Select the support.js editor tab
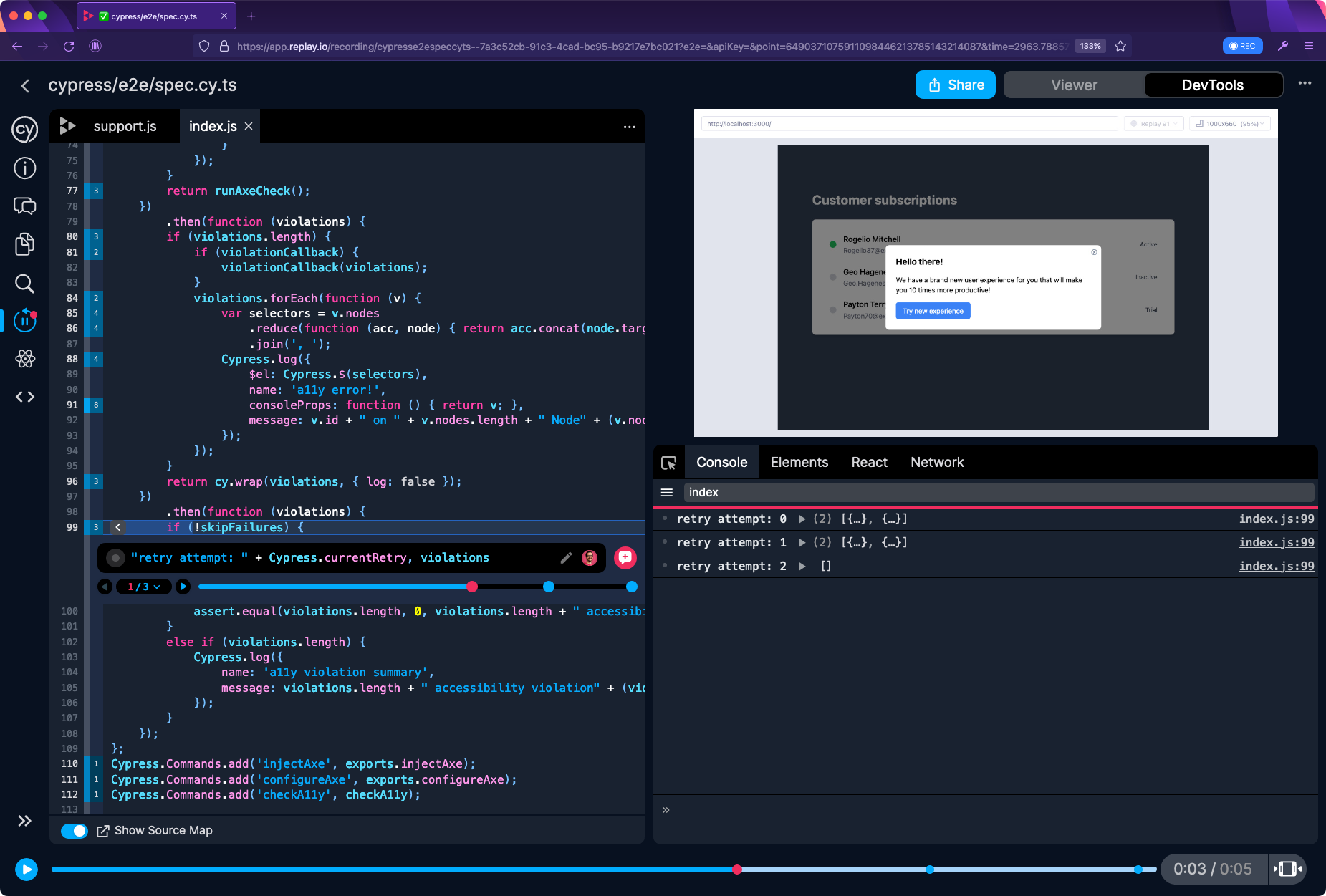Image resolution: width=1326 pixels, height=896 pixels. point(125,126)
